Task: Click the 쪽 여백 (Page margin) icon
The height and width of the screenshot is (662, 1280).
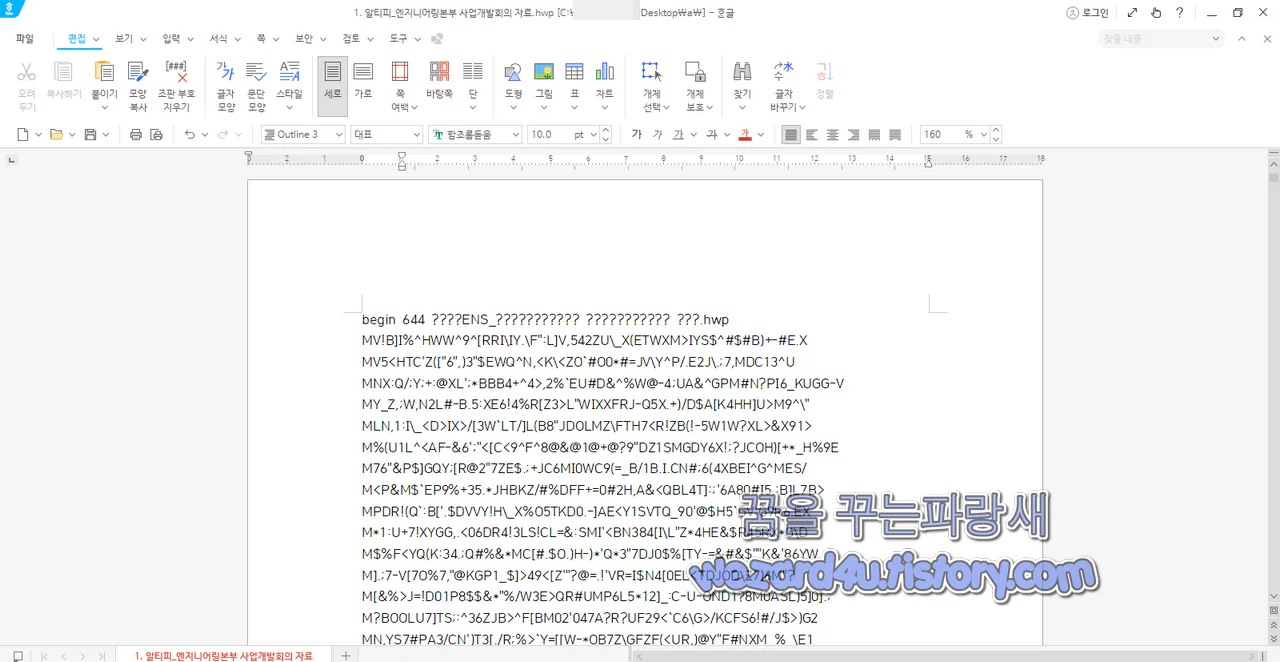Action: click(x=400, y=72)
